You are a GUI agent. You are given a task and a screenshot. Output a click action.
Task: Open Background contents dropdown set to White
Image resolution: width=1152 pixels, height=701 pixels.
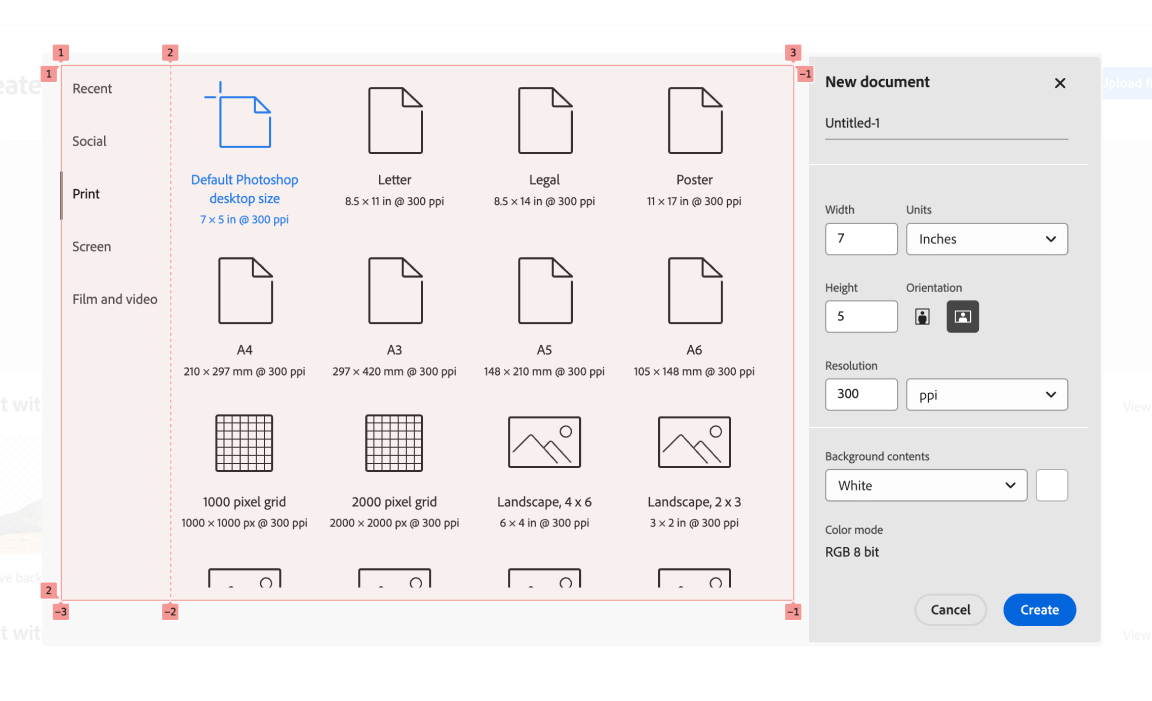tap(925, 486)
